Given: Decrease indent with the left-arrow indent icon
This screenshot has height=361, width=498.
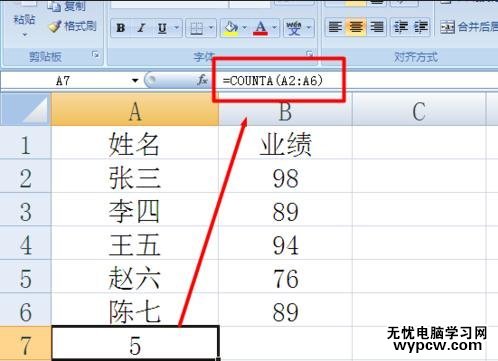Looking at the screenshot, I should pyautogui.click(x=400, y=27).
